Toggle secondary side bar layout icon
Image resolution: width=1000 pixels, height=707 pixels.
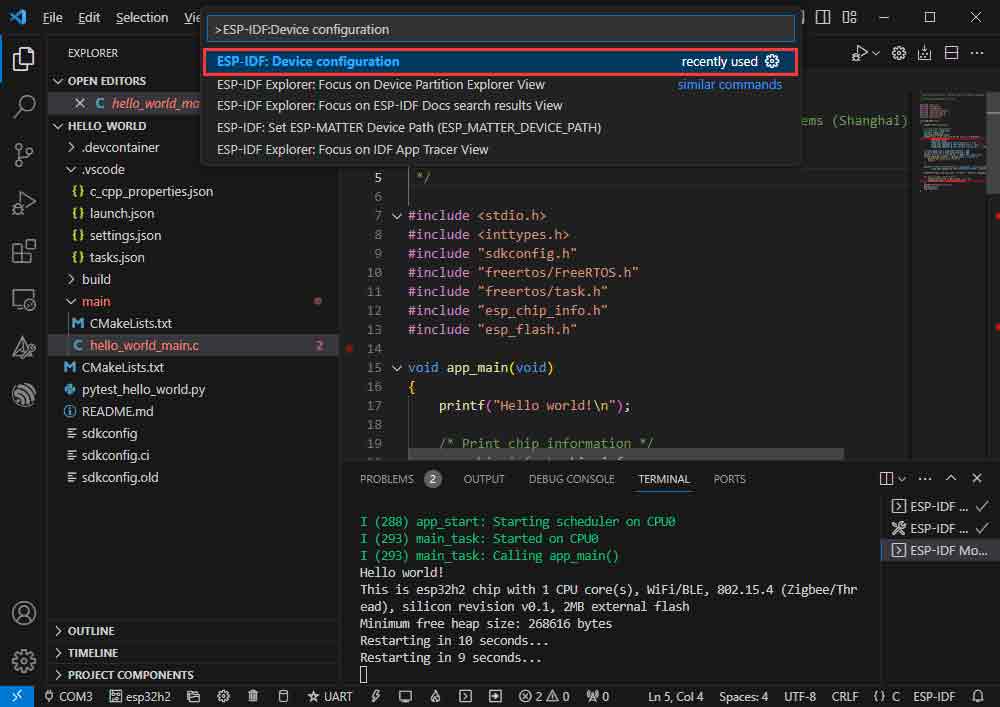coord(823,17)
